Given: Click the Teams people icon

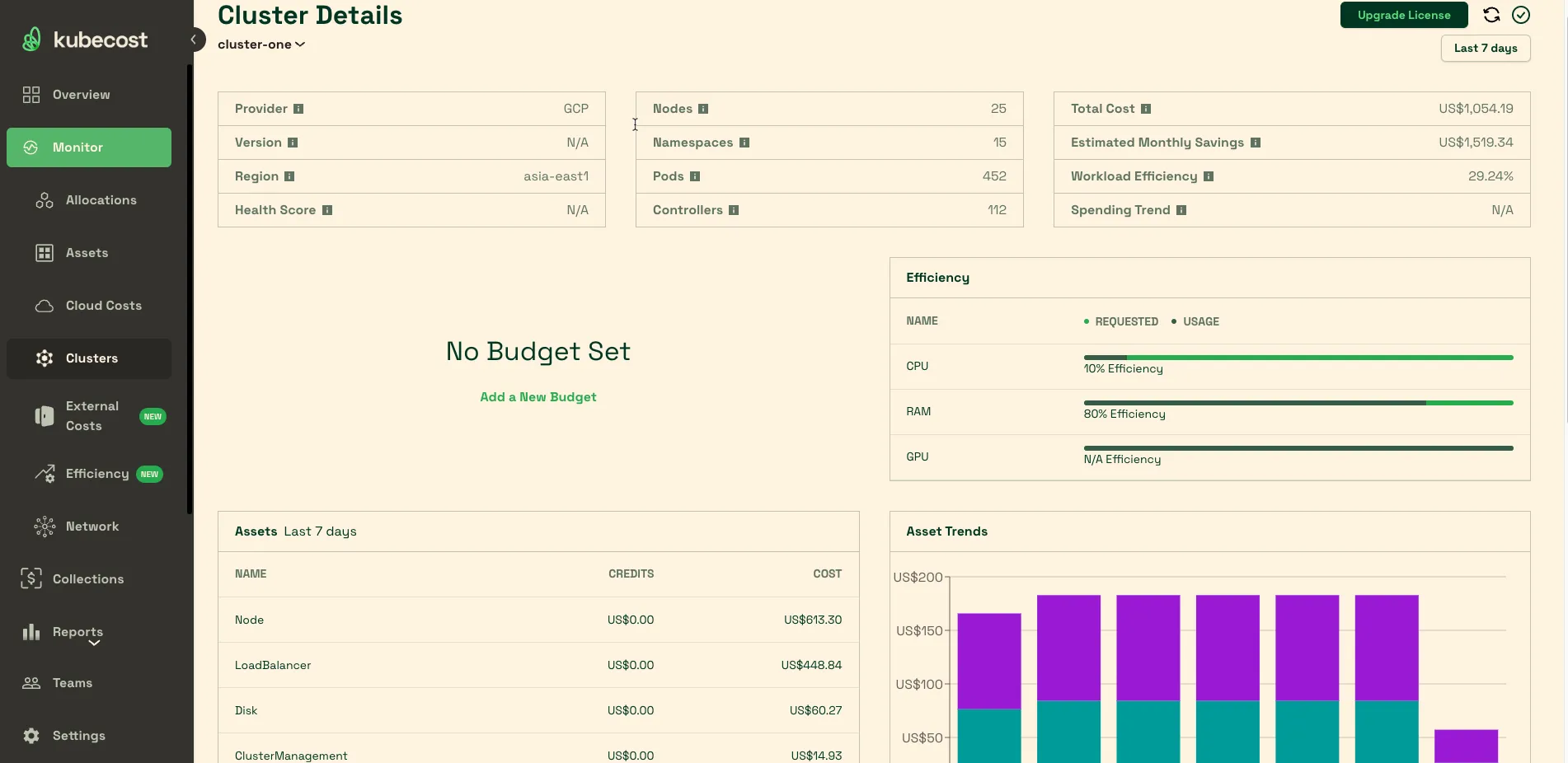Looking at the screenshot, I should [x=31, y=683].
